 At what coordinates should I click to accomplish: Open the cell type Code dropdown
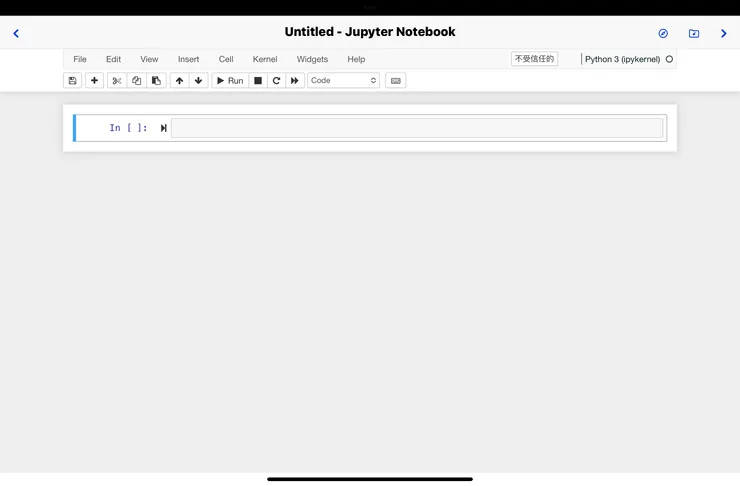pos(344,81)
